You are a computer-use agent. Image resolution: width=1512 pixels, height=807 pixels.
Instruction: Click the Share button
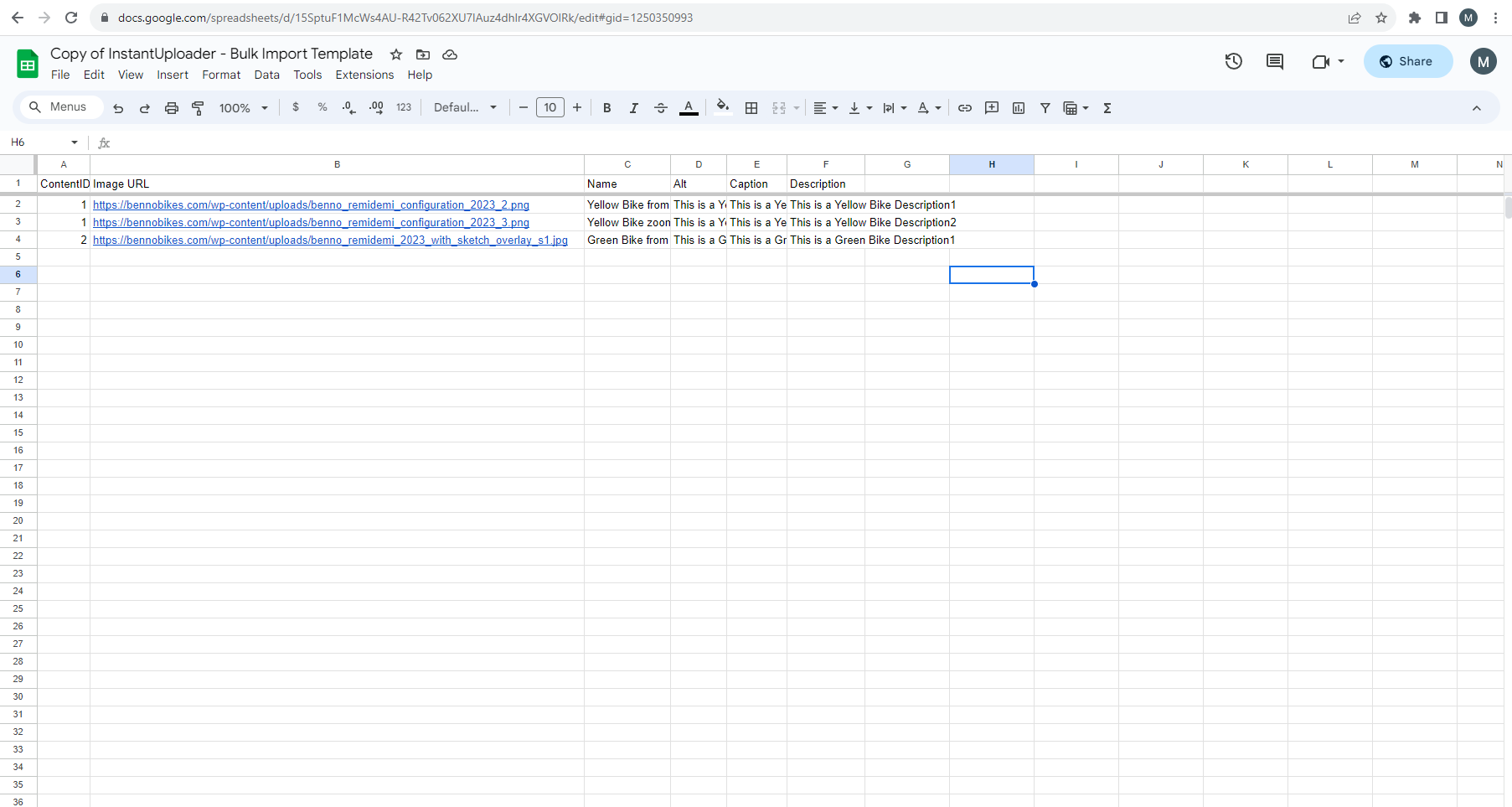coord(1407,61)
